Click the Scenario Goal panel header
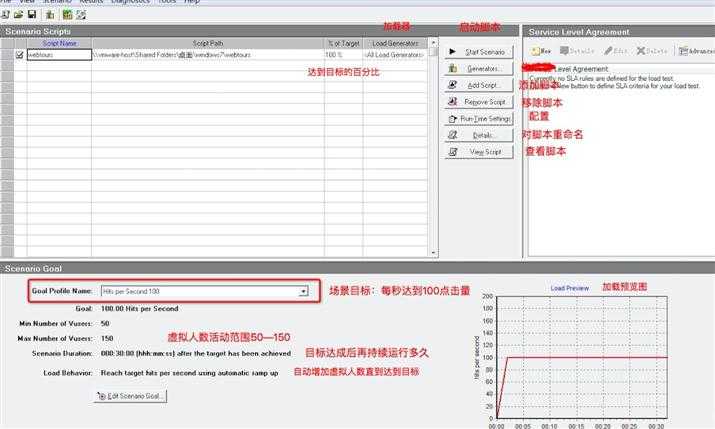 click(x=358, y=269)
